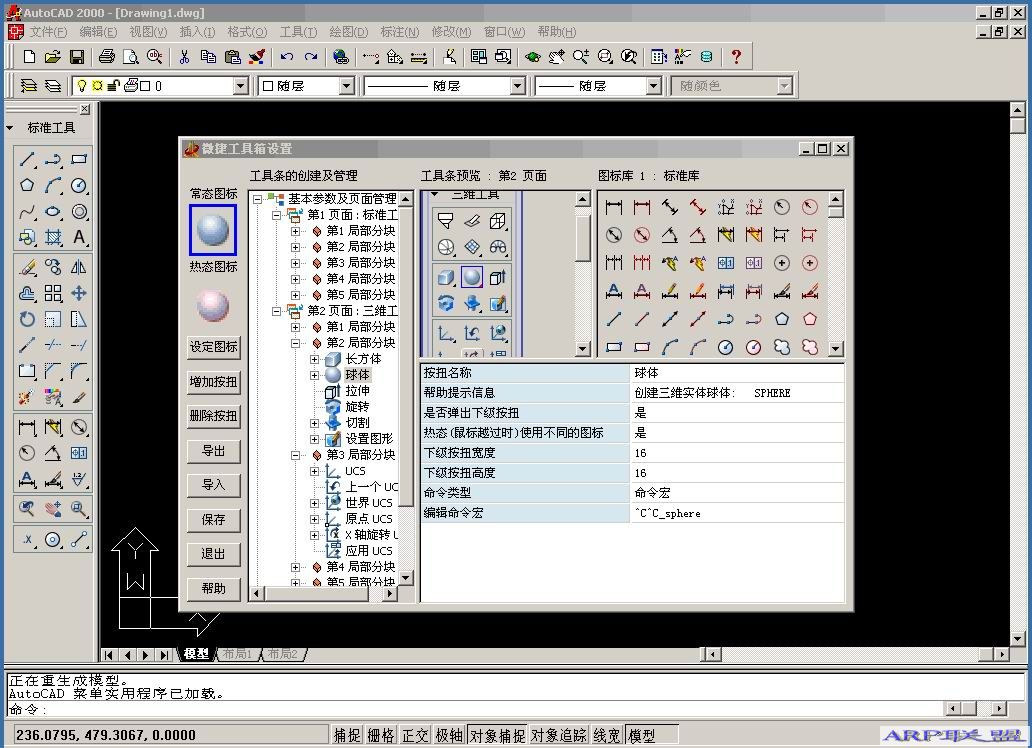Click the zoom realtime magnifier icon
The height and width of the screenshot is (748, 1032).
pos(580,57)
